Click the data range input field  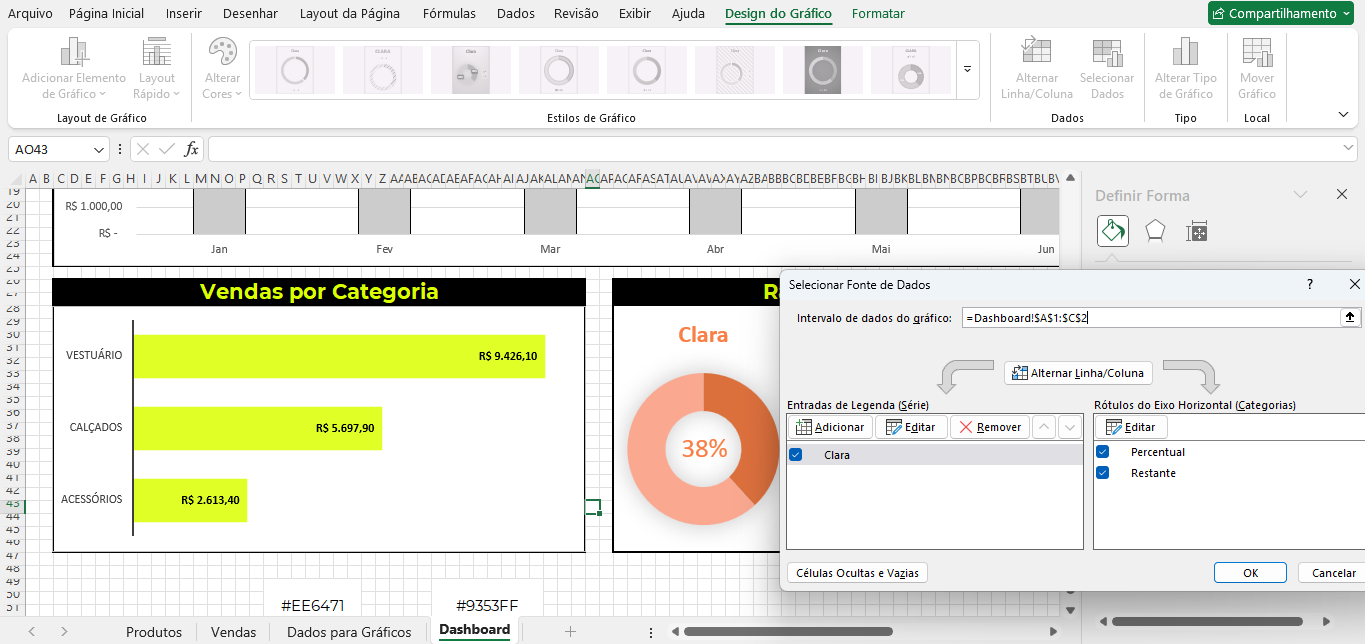point(1150,317)
